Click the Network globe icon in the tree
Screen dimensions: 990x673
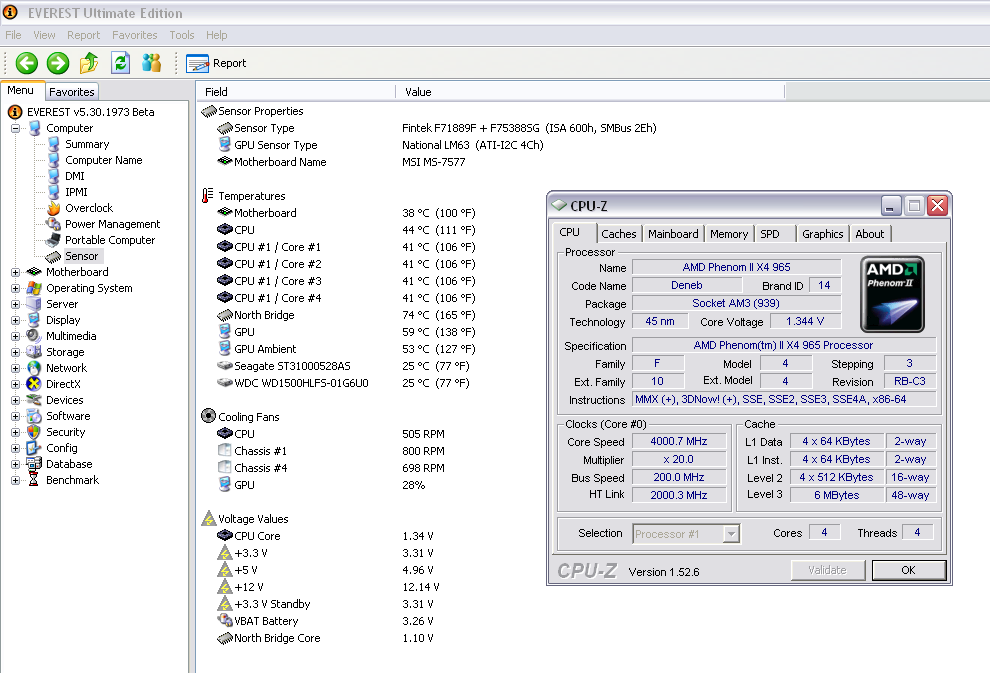pos(34,368)
